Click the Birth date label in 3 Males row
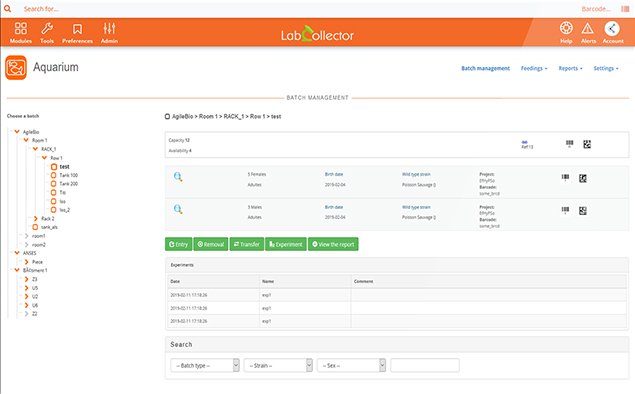 334,207
